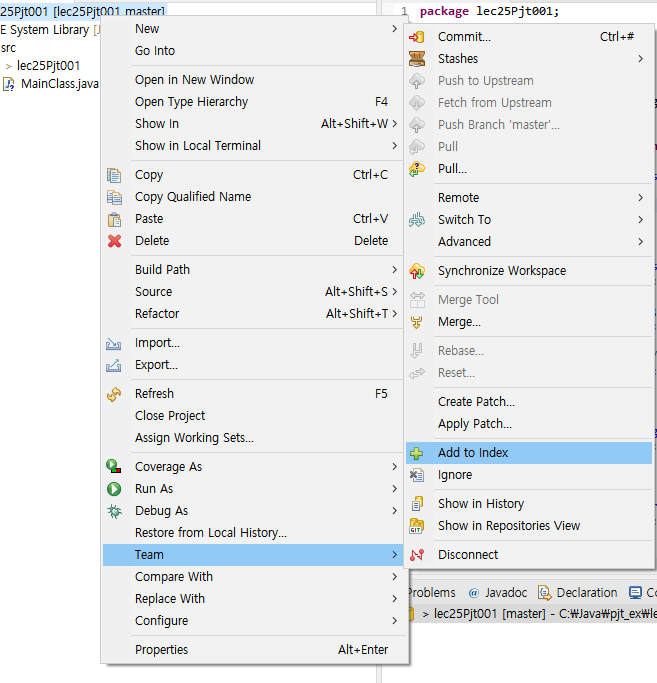This screenshot has height=683, width=657.
Task: Click the Show in Repositories View icon
Action: [417, 526]
